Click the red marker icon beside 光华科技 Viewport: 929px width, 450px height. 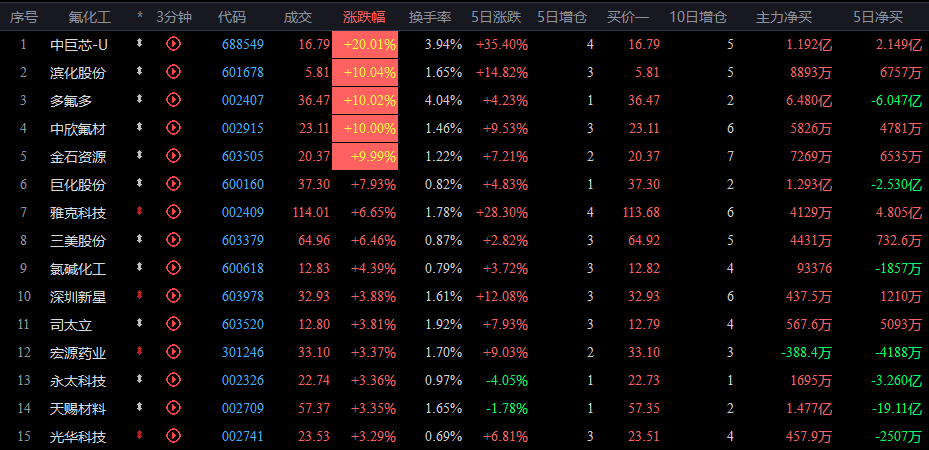point(139,435)
